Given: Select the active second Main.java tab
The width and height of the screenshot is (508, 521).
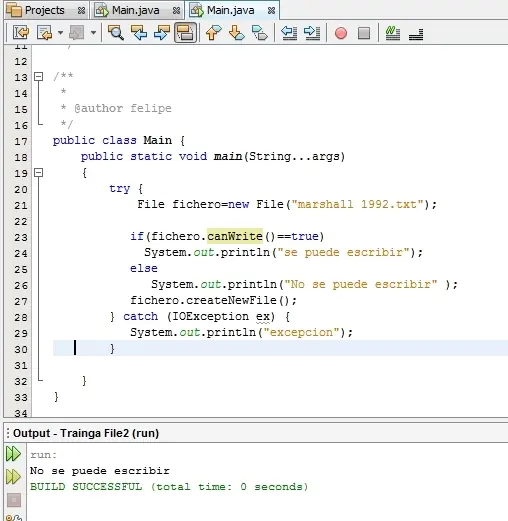Looking at the screenshot, I should pos(230,10).
